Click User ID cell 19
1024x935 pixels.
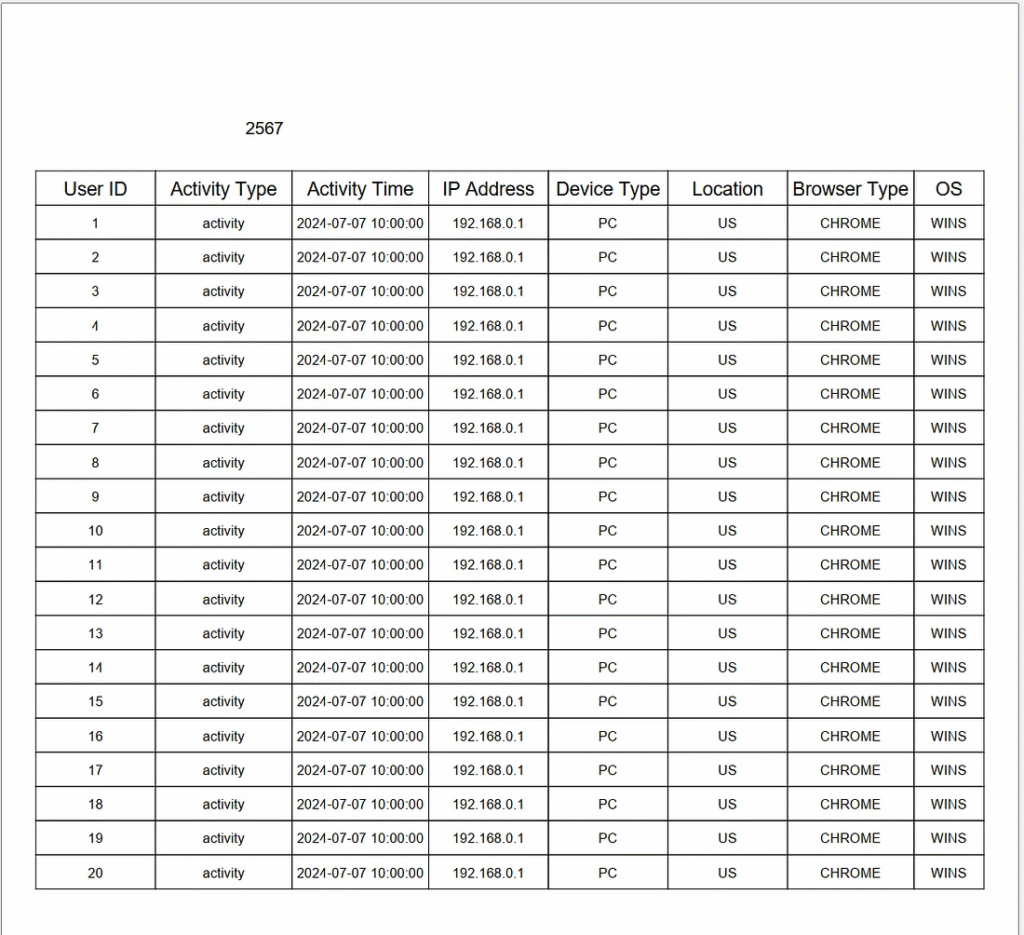95,838
